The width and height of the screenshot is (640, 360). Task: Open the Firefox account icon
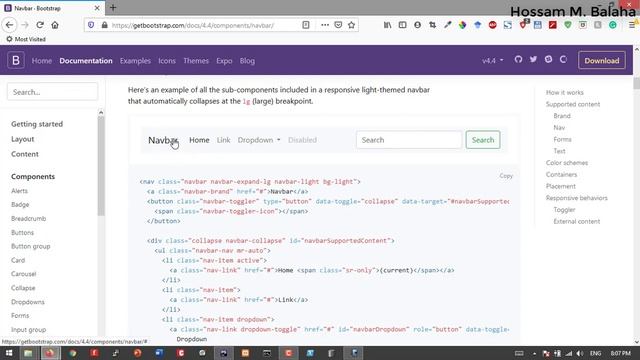tap(417, 25)
